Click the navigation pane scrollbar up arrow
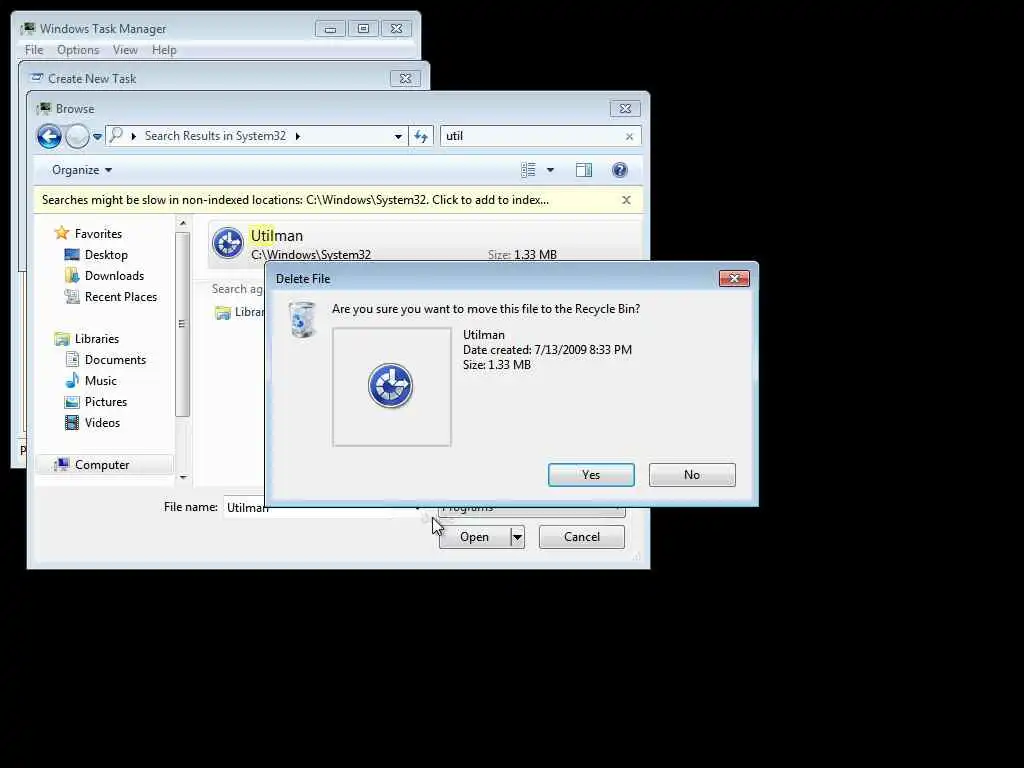Screen dimensions: 1024x768 tap(183, 223)
